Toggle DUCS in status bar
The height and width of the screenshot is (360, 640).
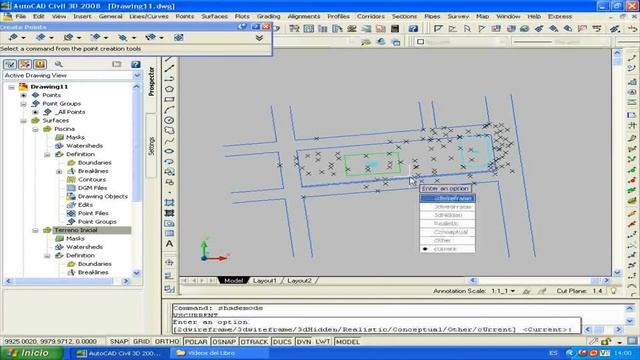coord(282,341)
